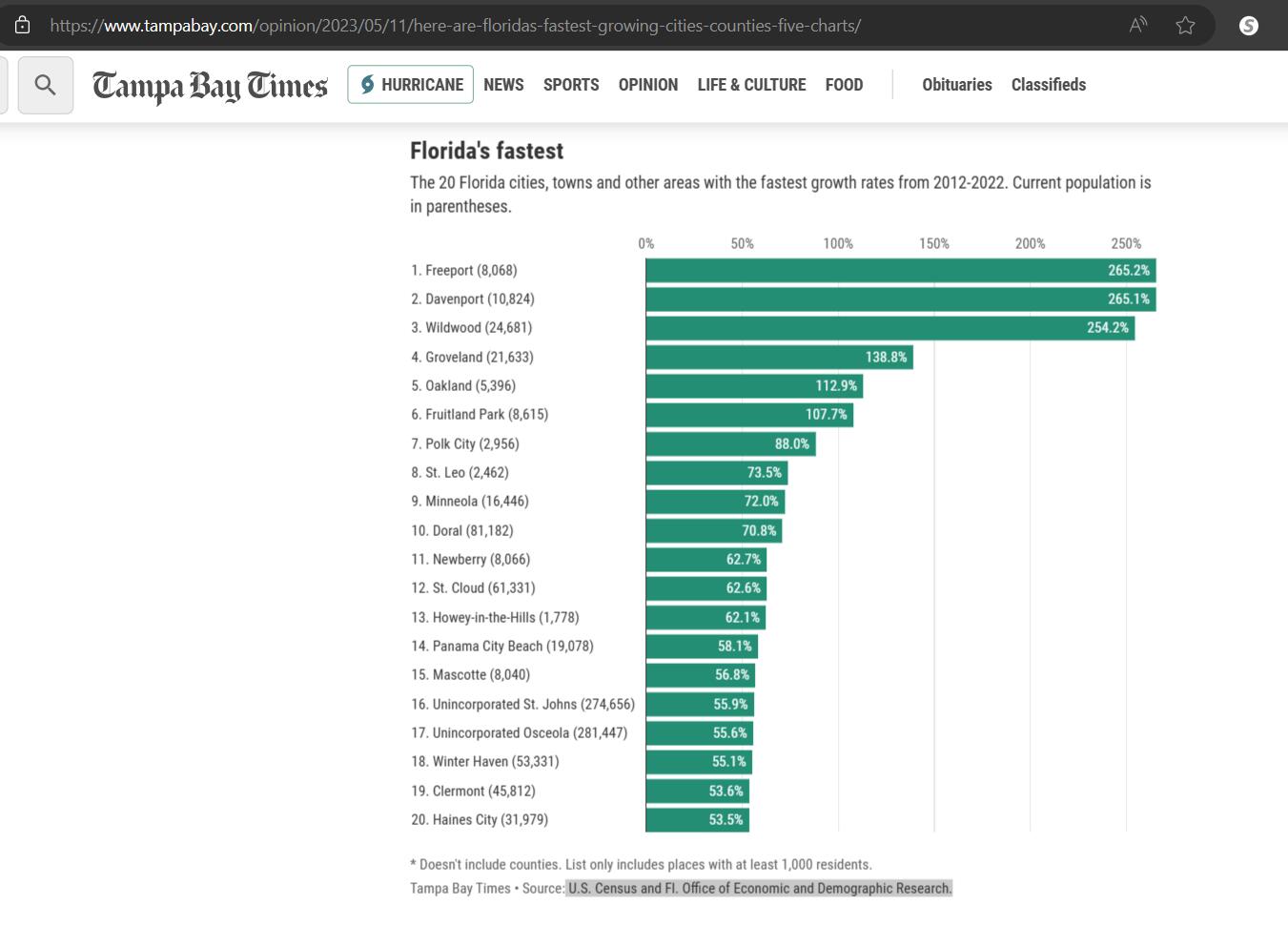Click the highlighted U.S. Census source text
Viewport: 1288px width, 926px height.
point(759,889)
